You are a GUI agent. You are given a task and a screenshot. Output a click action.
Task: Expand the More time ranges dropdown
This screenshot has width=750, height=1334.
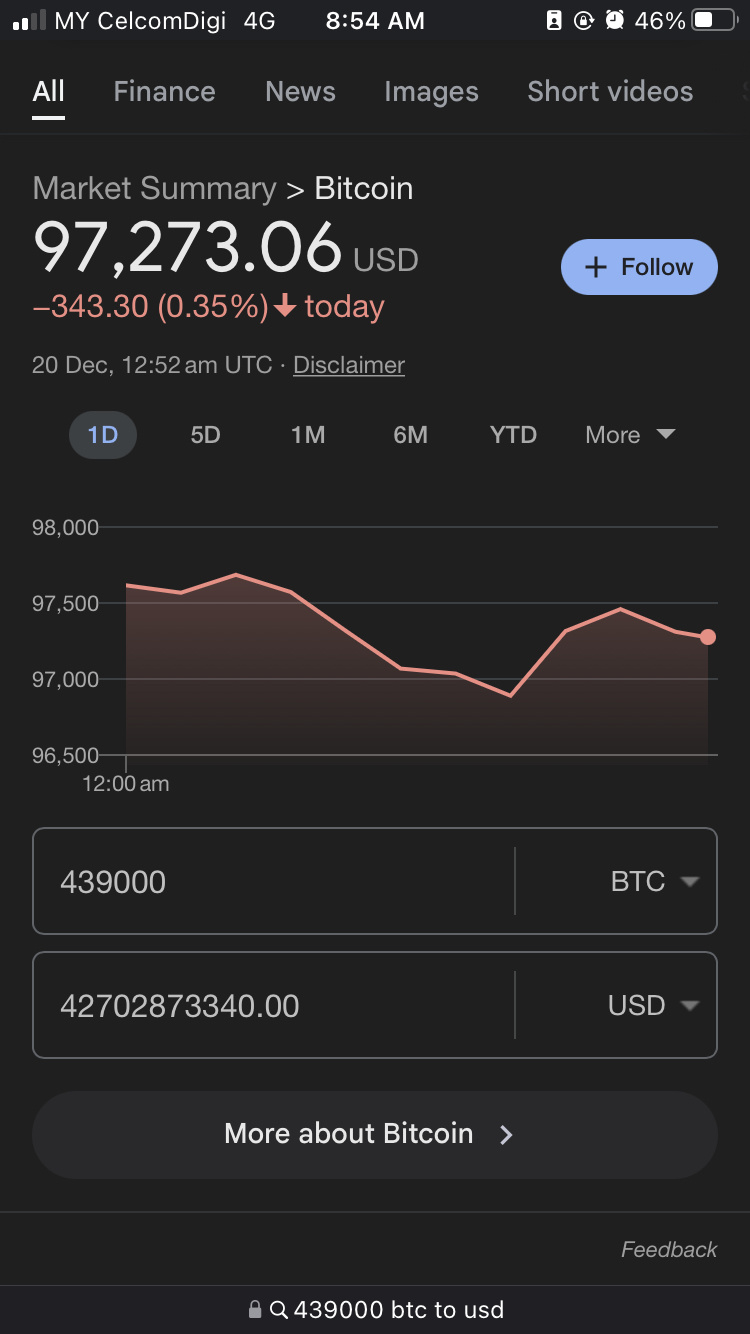pos(631,435)
